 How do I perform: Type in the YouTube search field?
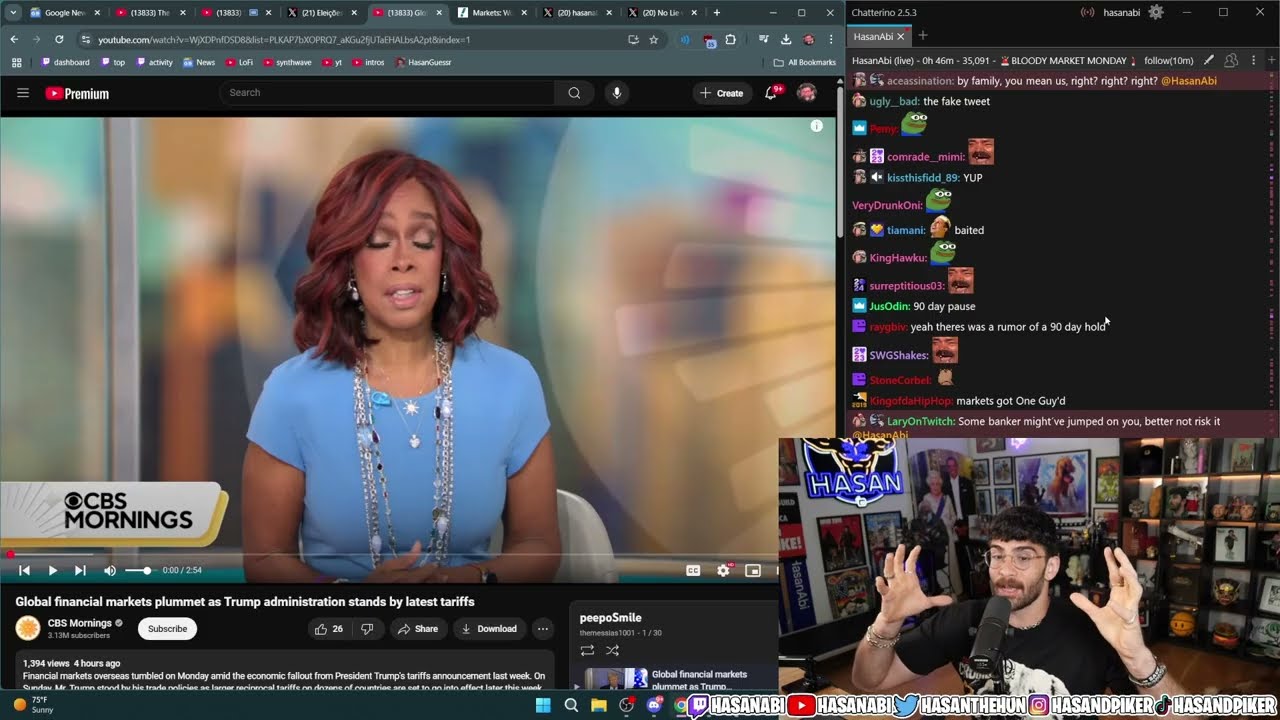(x=388, y=93)
